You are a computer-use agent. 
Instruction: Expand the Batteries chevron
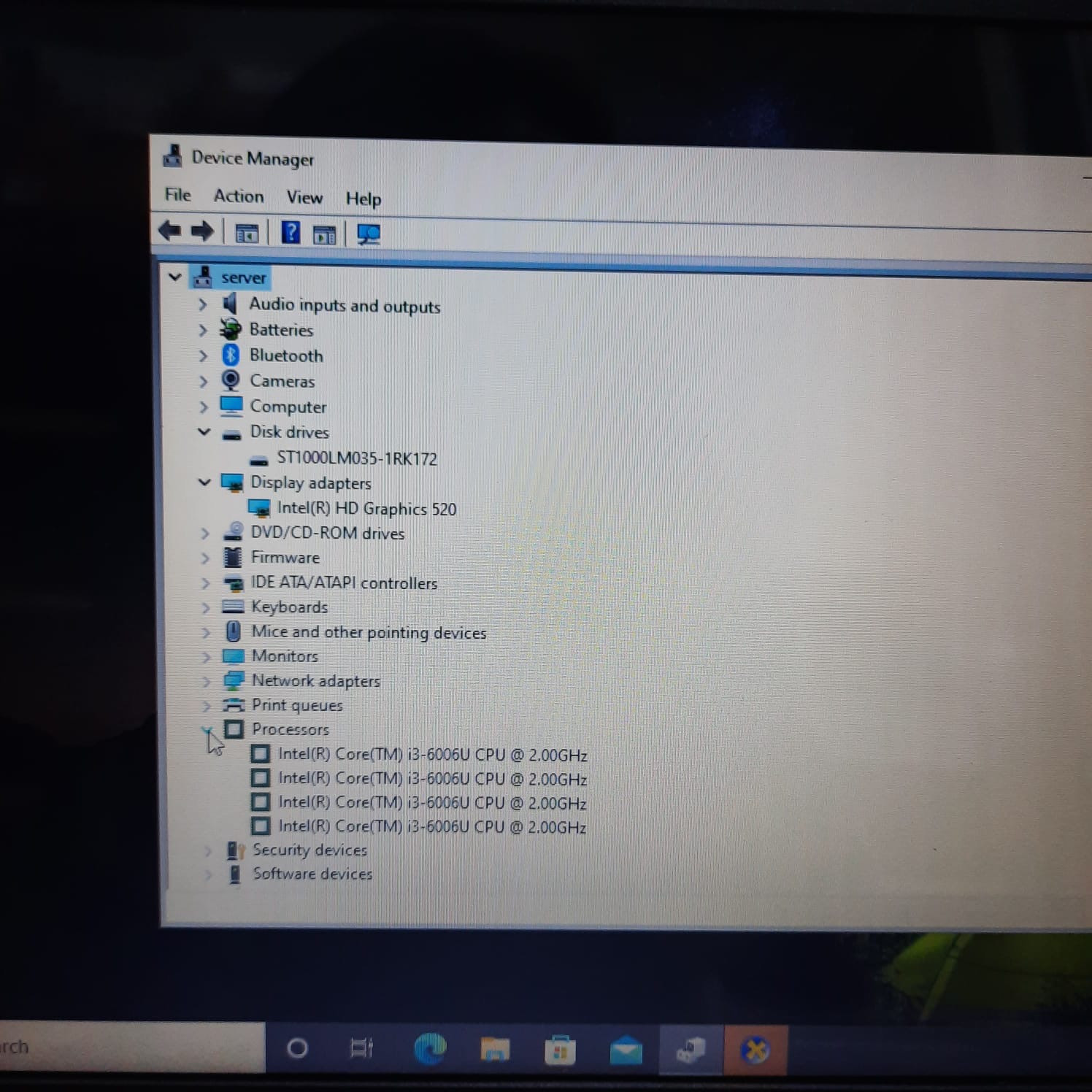(x=203, y=330)
